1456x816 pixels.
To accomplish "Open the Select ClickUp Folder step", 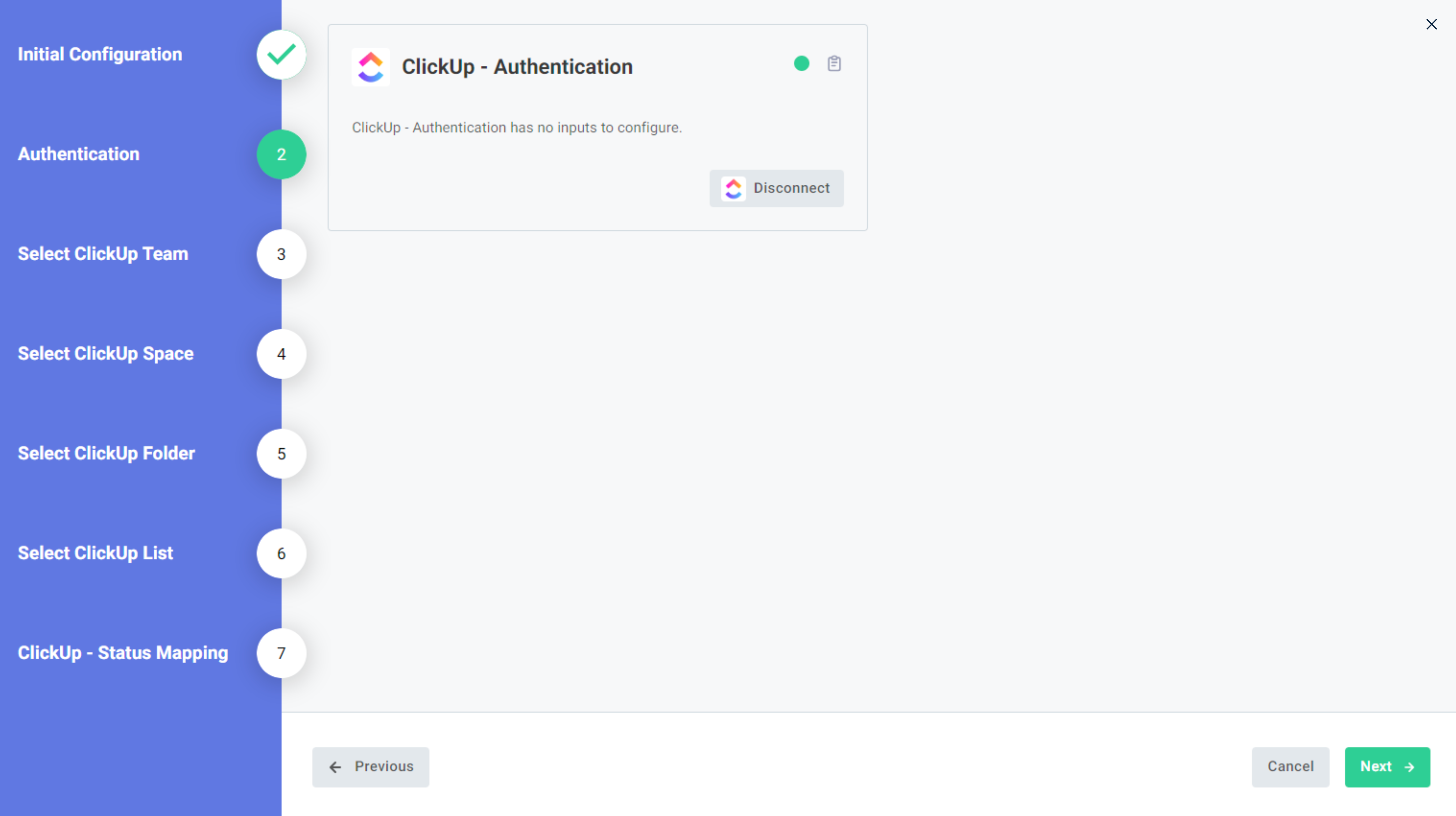I will [x=281, y=453].
